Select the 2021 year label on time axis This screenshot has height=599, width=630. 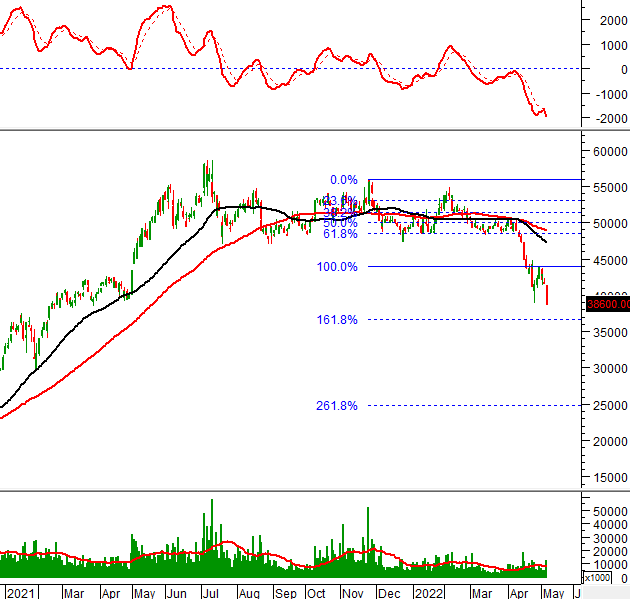[20, 592]
